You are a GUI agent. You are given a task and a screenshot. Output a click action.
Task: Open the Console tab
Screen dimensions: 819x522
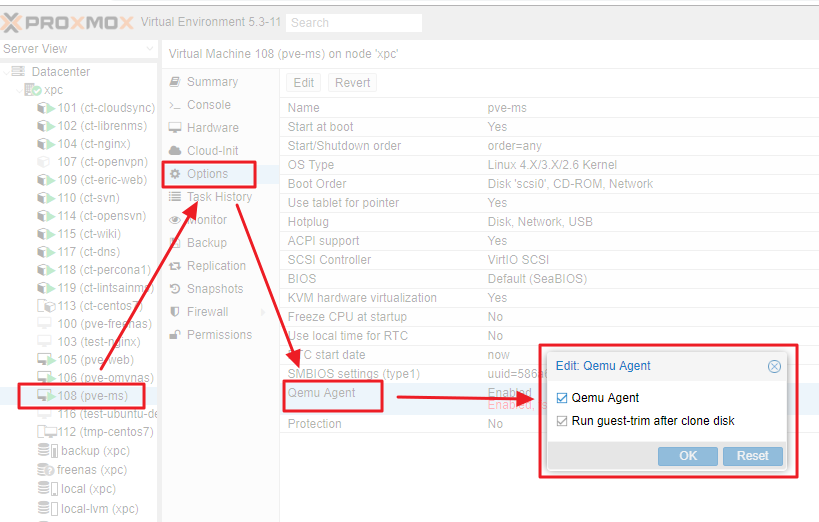coord(220,105)
